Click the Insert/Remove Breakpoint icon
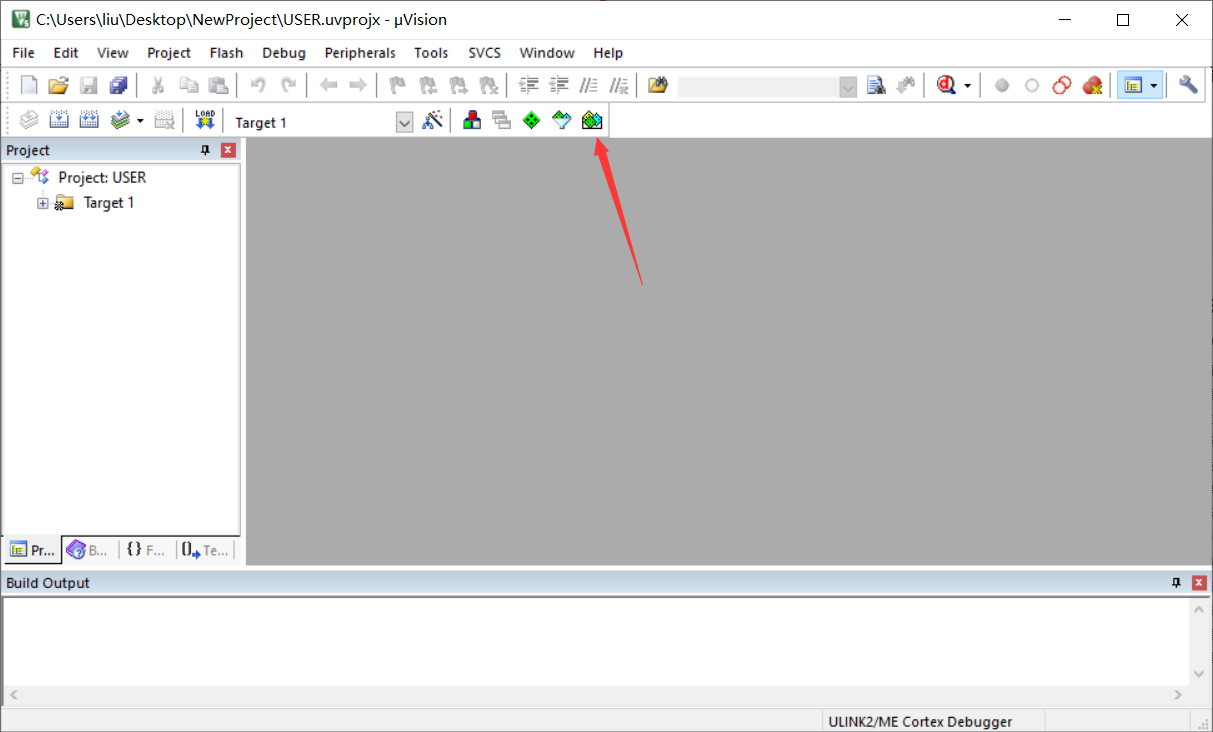Screen dimensions: 1213x732 (x=1002, y=85)
